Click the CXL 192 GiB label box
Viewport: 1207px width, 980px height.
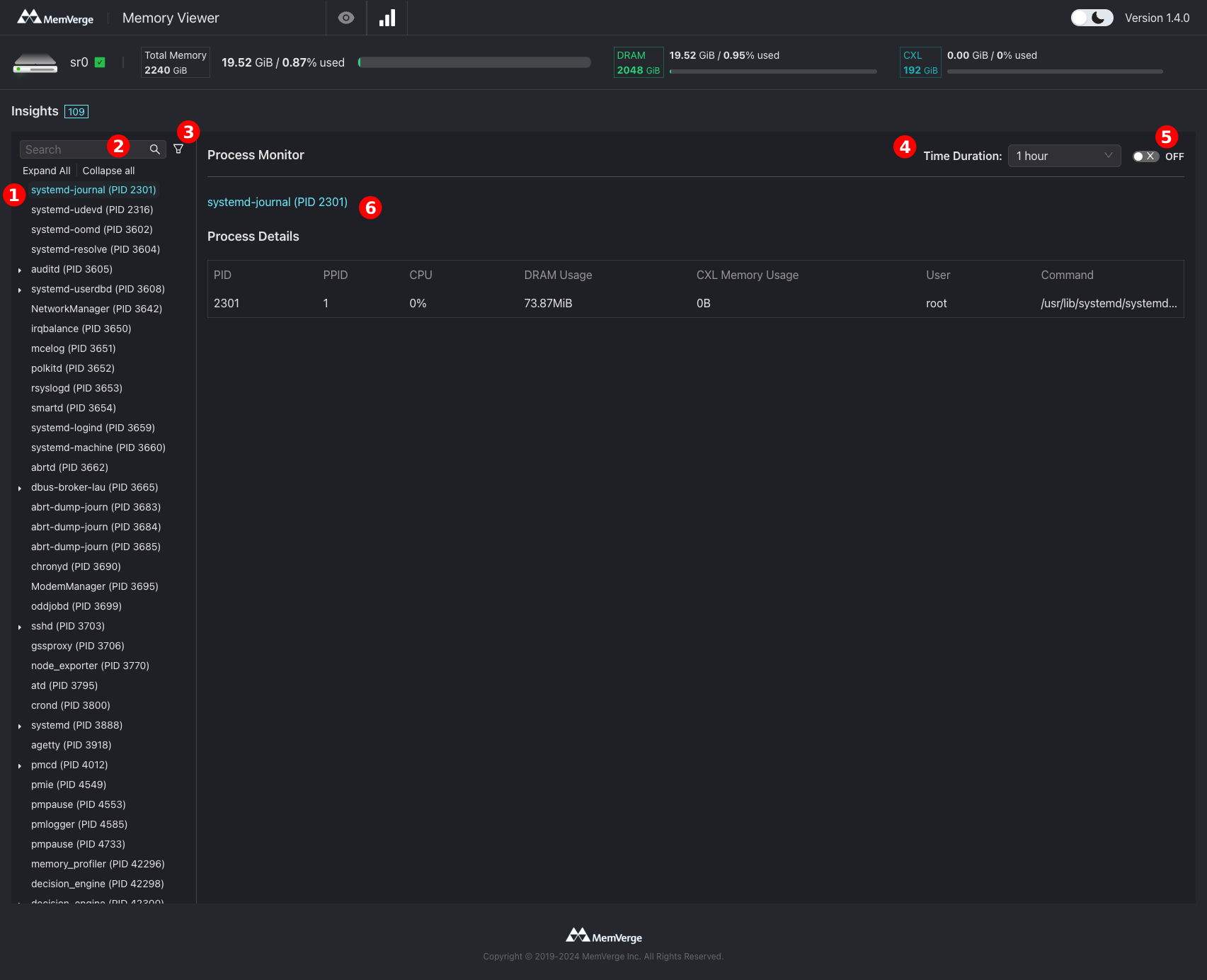(x=920, y=62)
